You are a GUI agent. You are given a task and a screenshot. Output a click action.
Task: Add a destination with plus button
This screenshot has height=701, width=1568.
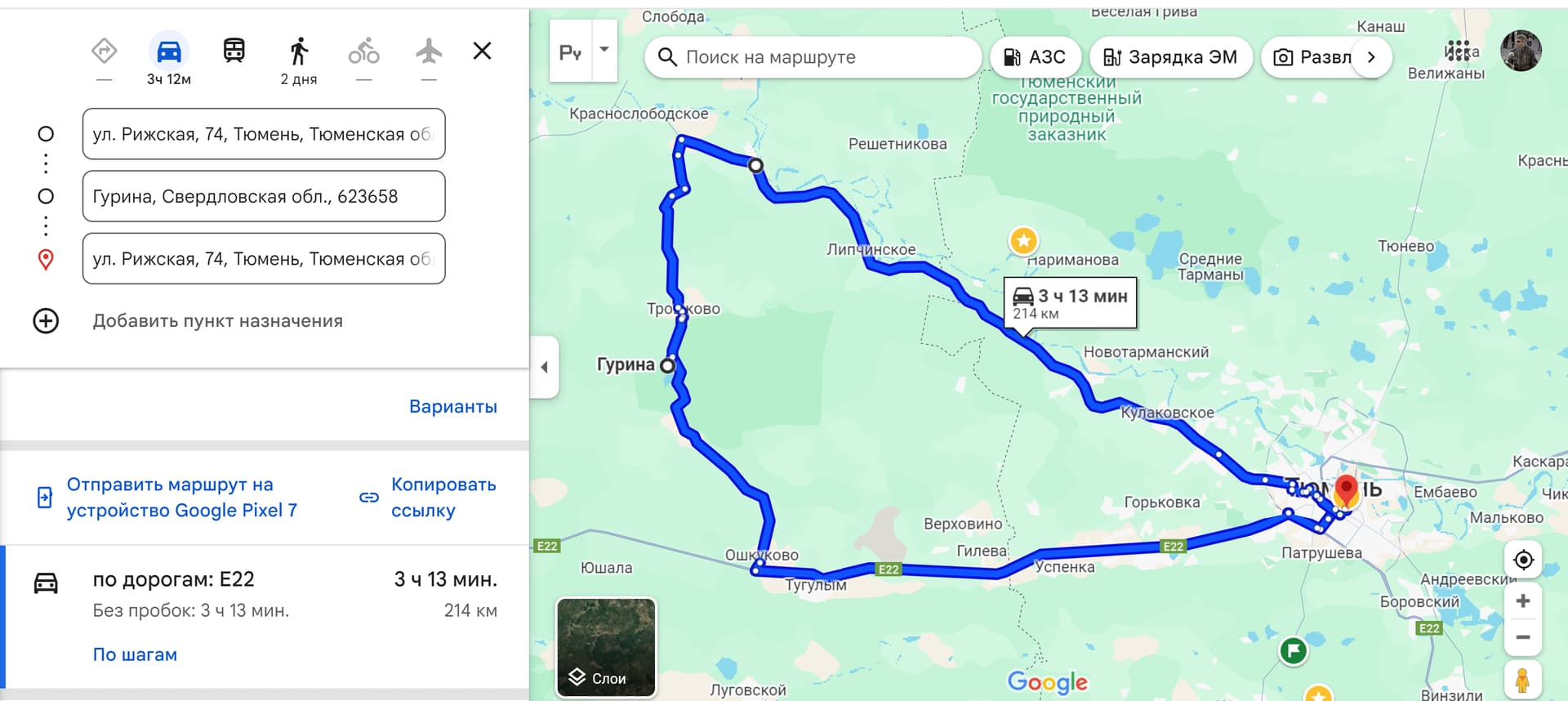pos(46,321)
